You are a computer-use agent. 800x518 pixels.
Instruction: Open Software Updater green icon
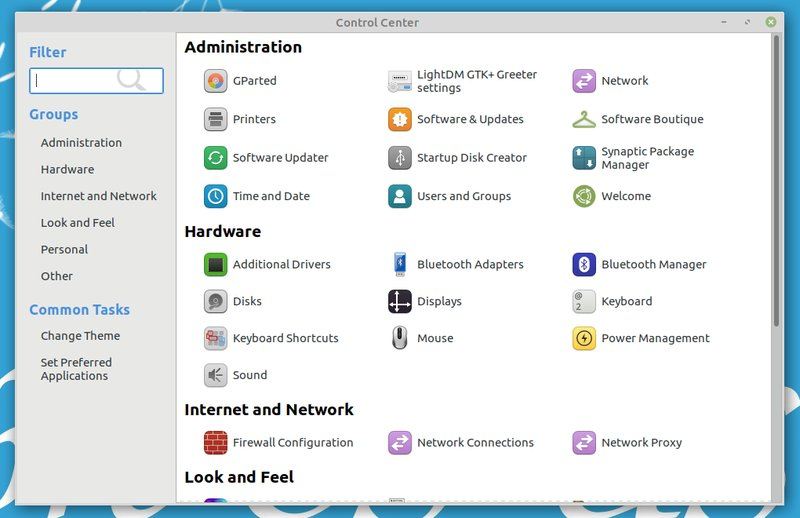point(215,158)
